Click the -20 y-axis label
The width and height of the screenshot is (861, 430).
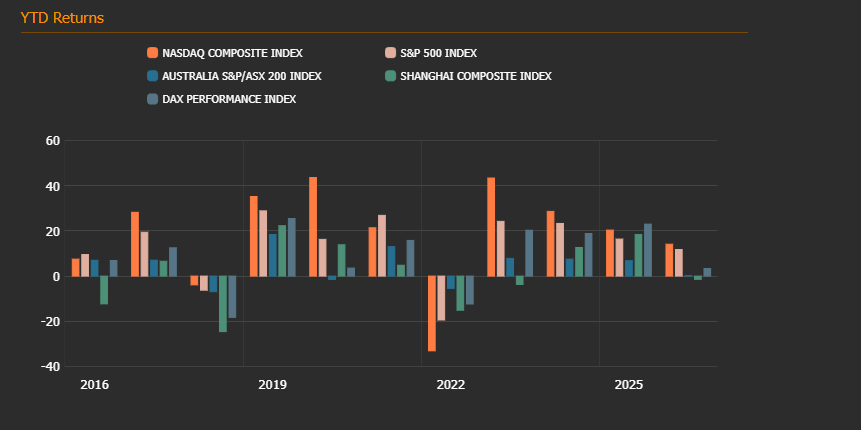pyautogui.click(x=49, y=322)
